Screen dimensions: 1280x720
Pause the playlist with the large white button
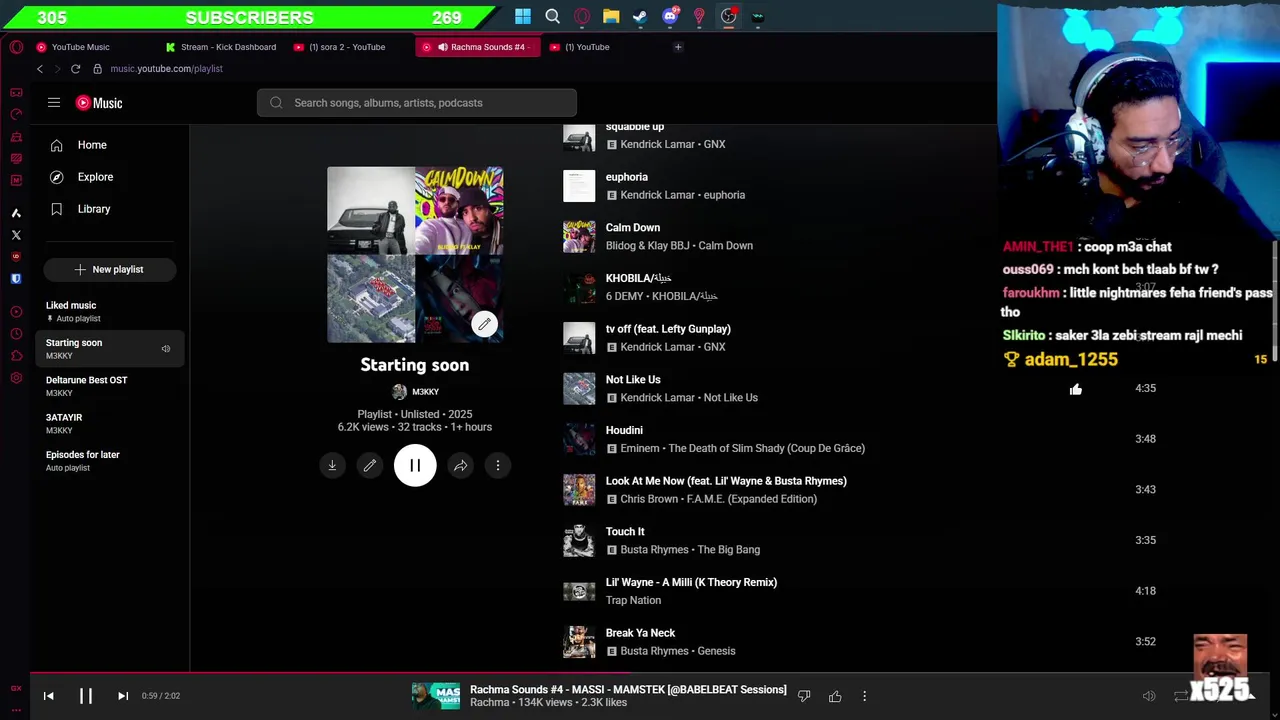(x=415, y=465)
